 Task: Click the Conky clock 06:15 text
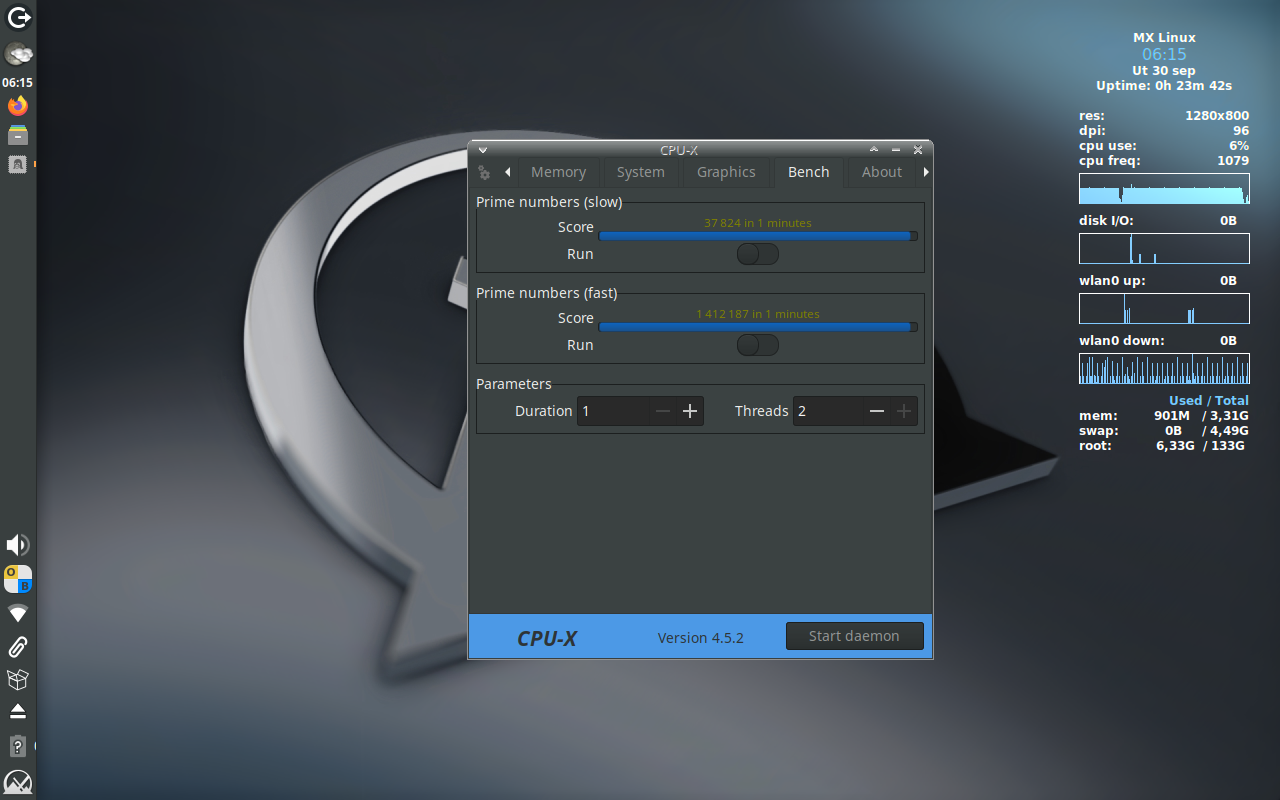pyautogui.click(x=1164, y=54)
